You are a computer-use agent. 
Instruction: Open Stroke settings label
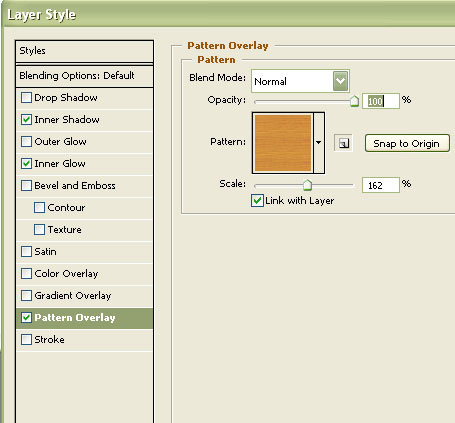[49, 340]
